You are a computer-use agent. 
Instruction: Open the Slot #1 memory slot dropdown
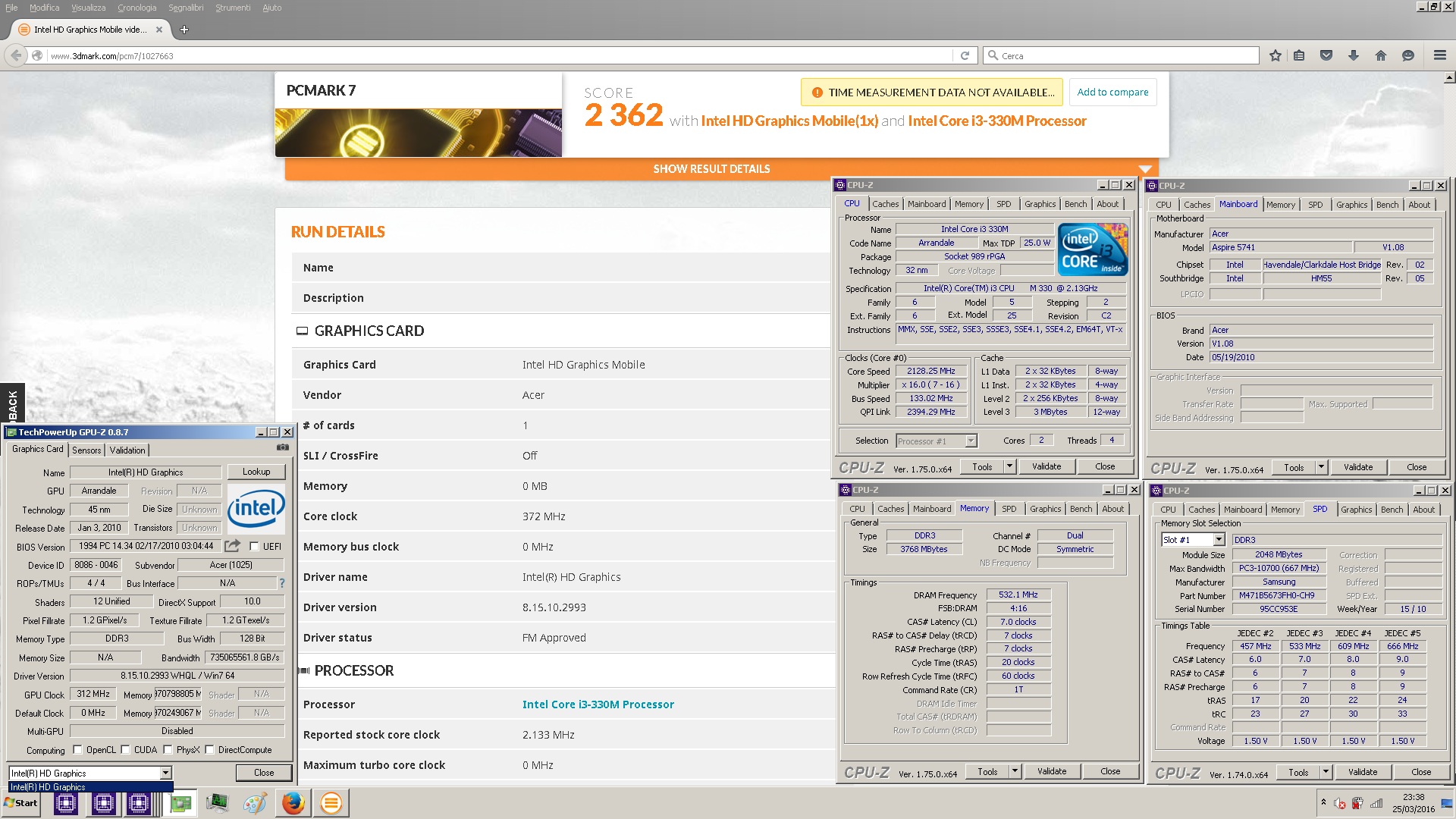pyautogui.click(x=1219, y=540)
